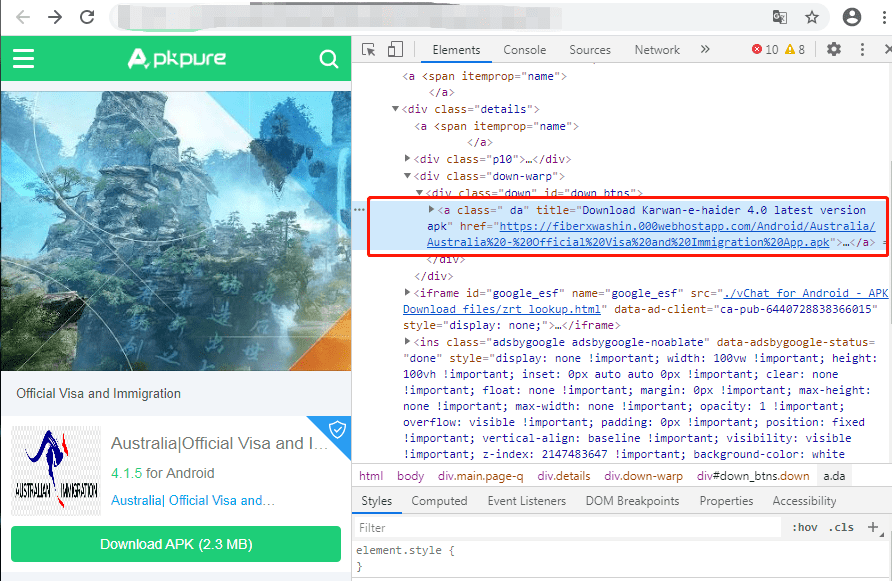Open DevTools settings gear
The height and width of the screenshot is (581, 892).
(834, 50)
